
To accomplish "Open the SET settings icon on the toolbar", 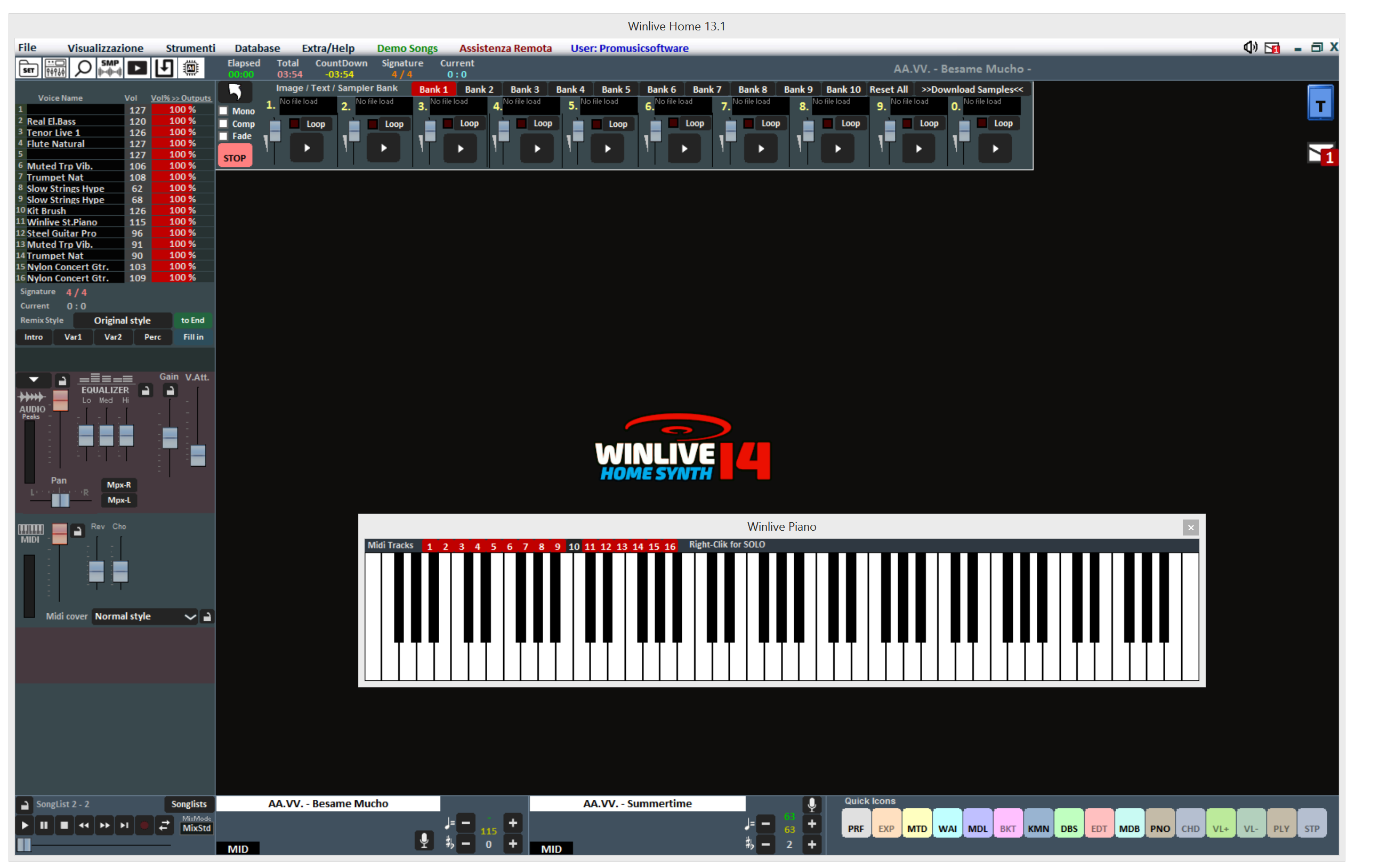I will [29, 68].
